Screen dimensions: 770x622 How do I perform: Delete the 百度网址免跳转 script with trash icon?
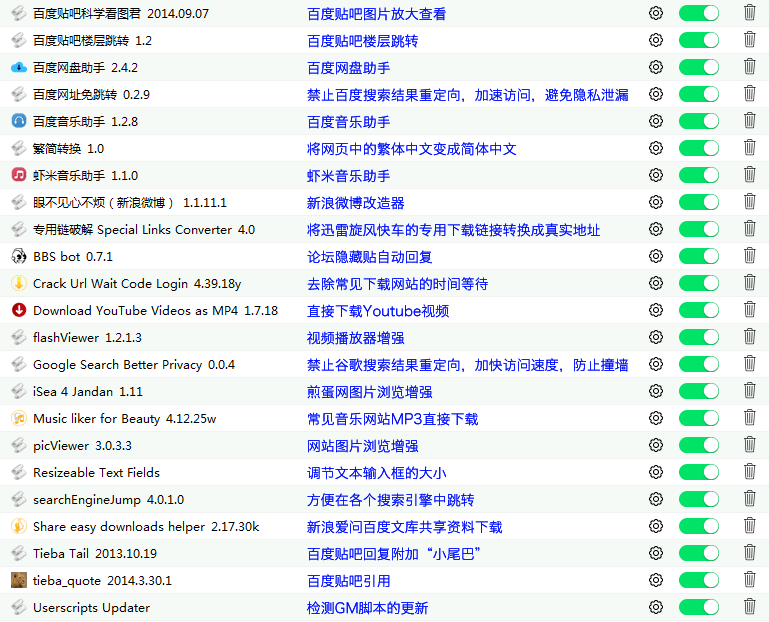click(x=749, y=93)
